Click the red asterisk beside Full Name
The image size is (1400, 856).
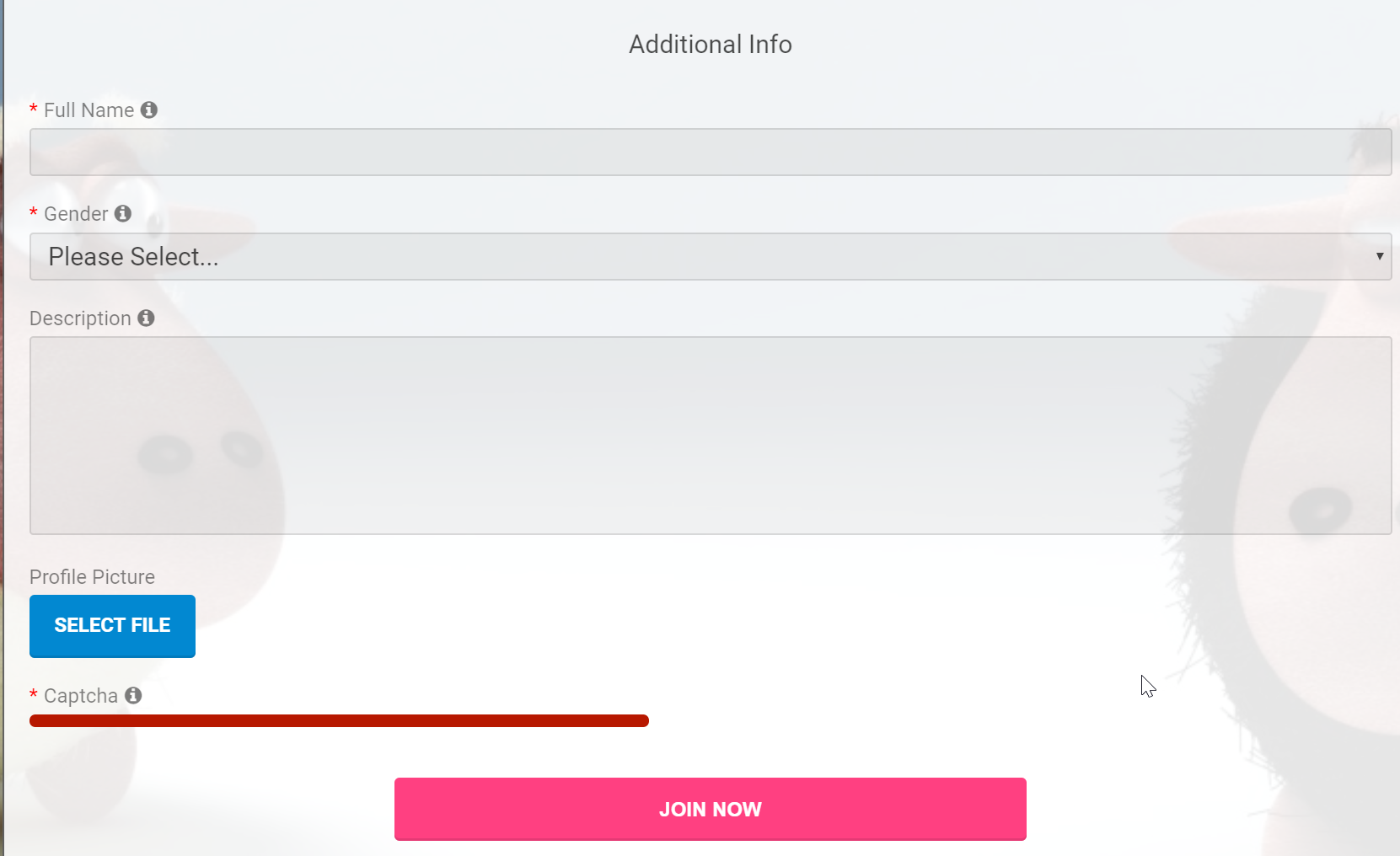tap(34, 110)
